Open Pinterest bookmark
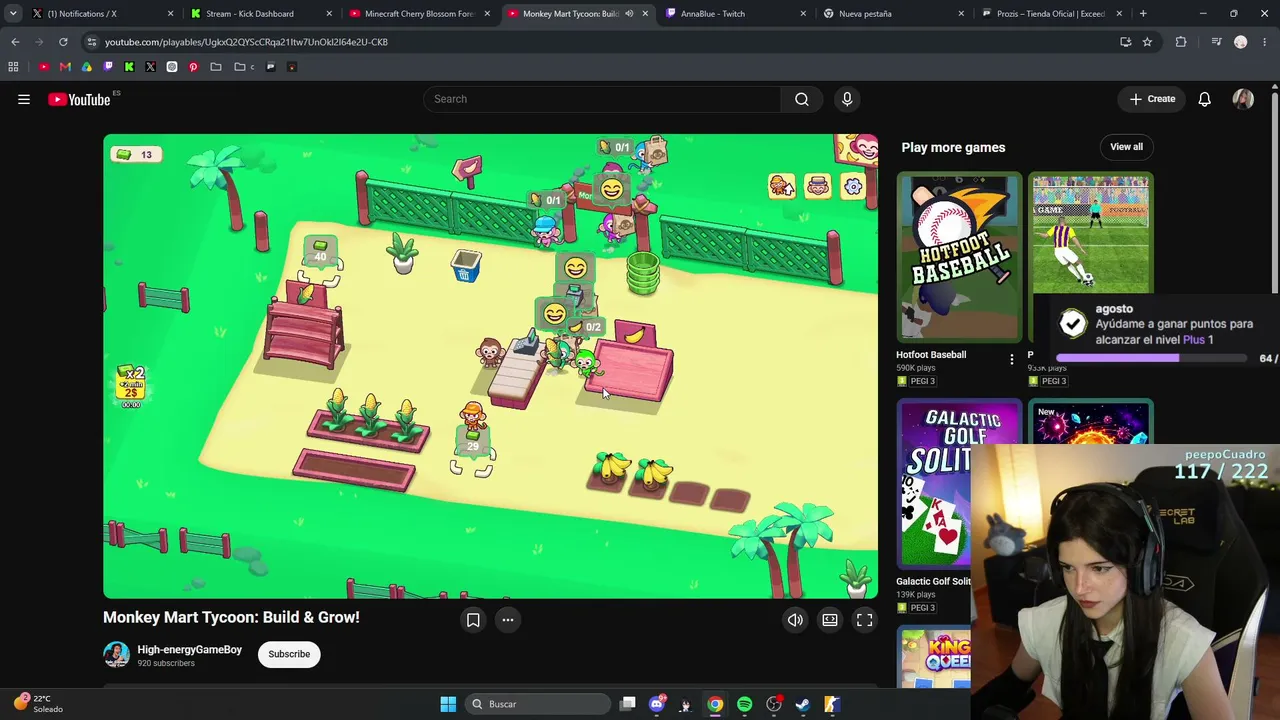1280x720 pixels. [x=193, y=67]
